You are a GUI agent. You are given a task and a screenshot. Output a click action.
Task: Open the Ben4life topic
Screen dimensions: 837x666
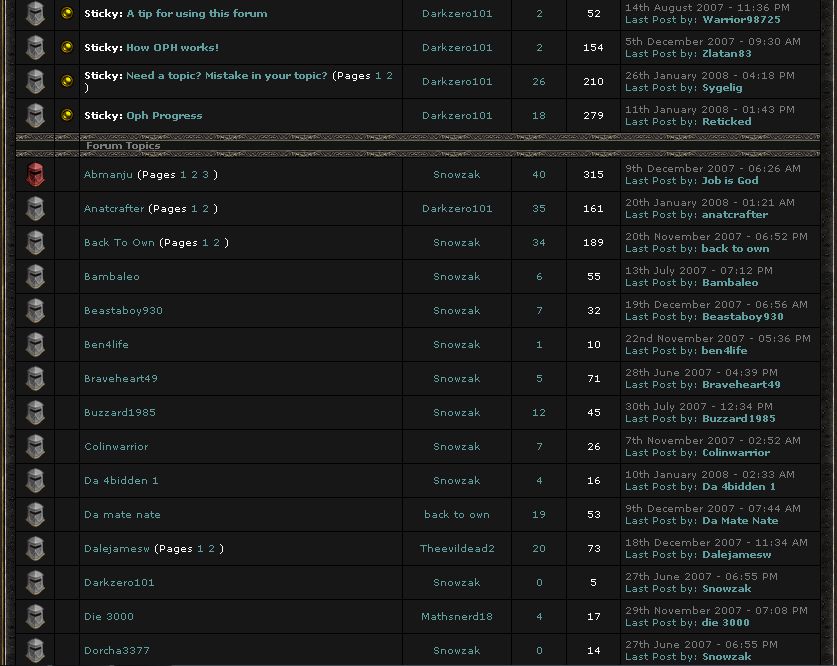tap(106, 344)
